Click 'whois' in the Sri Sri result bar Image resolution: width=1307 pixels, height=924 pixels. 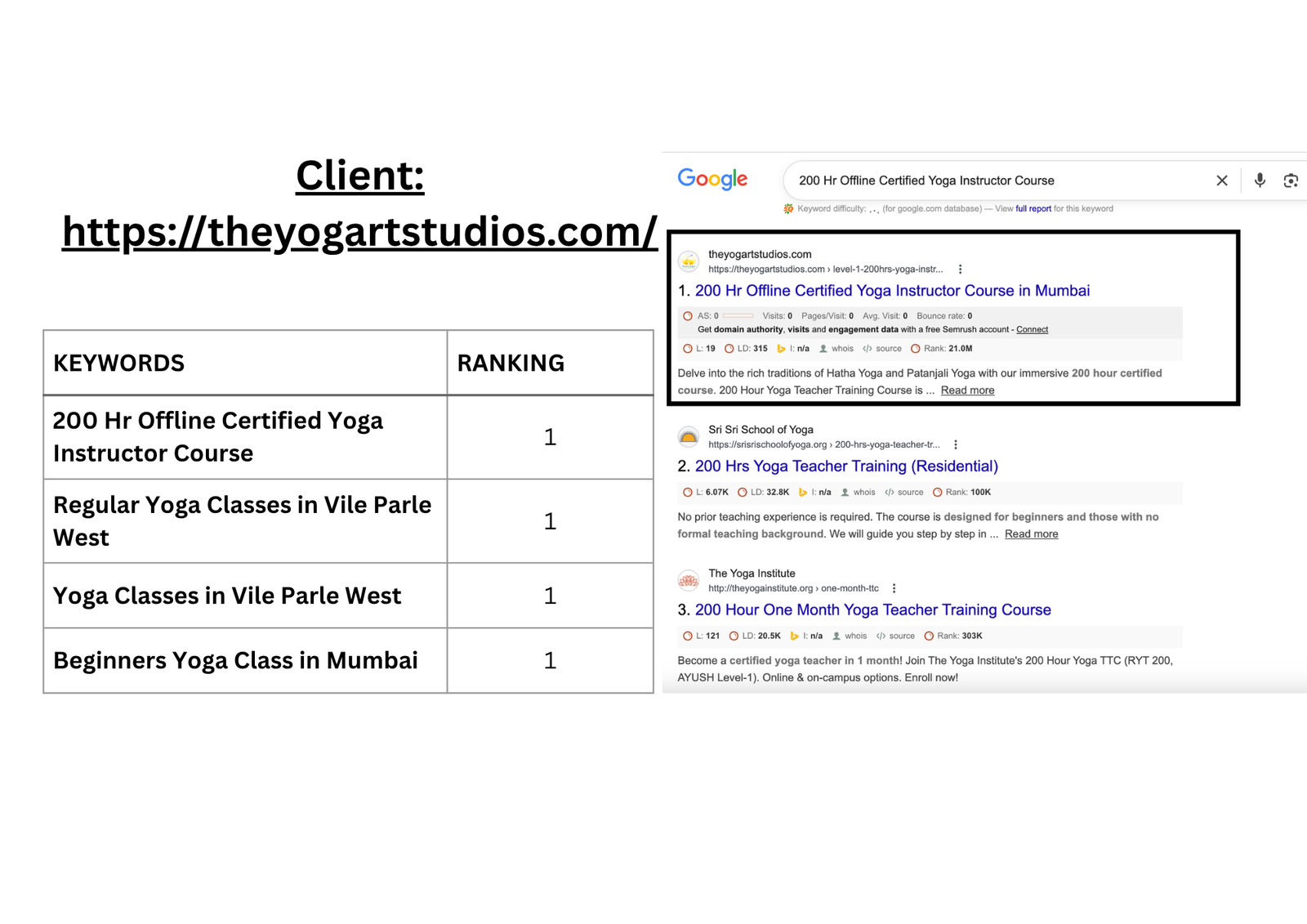coord(863,493)
